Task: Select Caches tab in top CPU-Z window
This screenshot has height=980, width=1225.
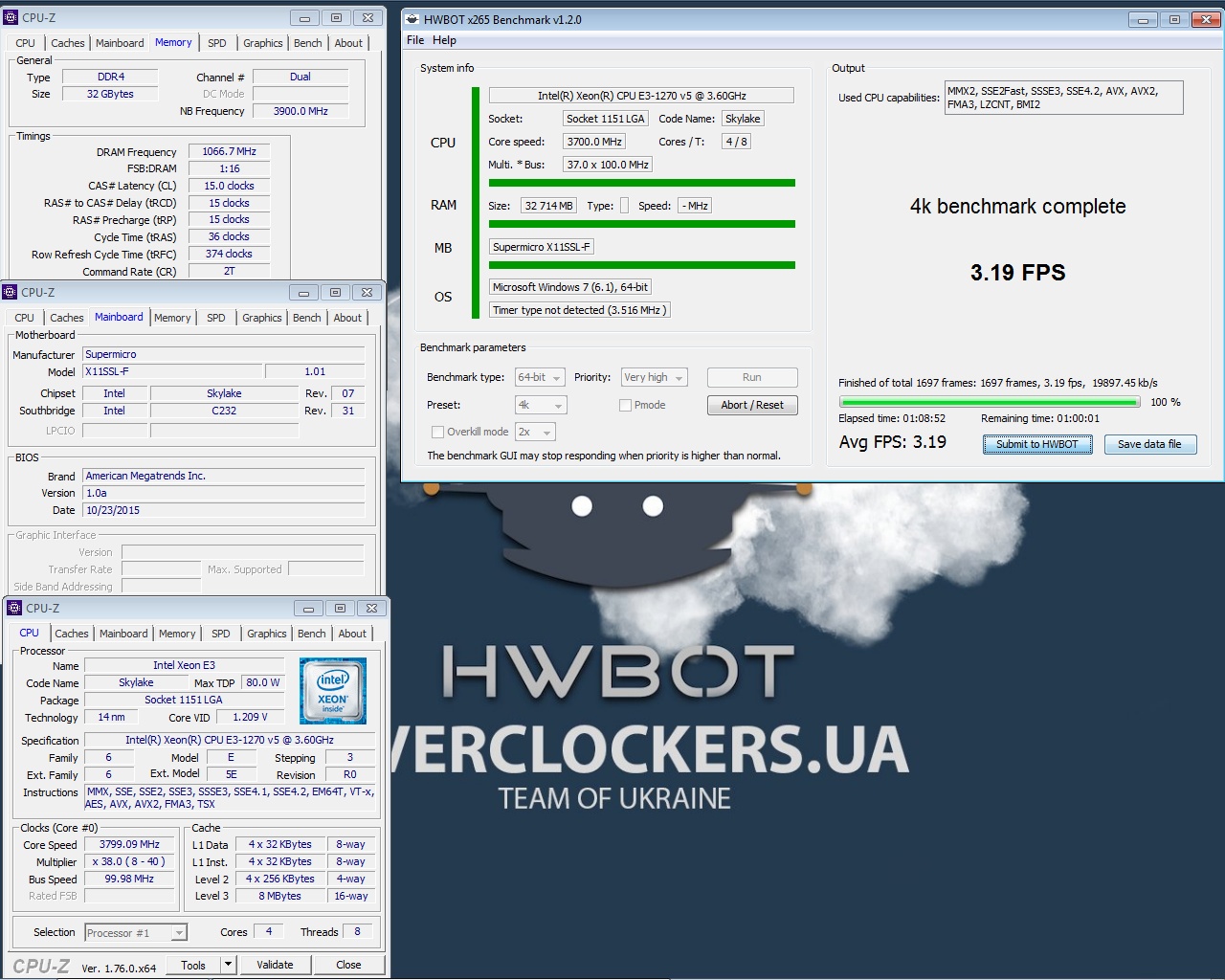Action: click(x=67, y=43)
